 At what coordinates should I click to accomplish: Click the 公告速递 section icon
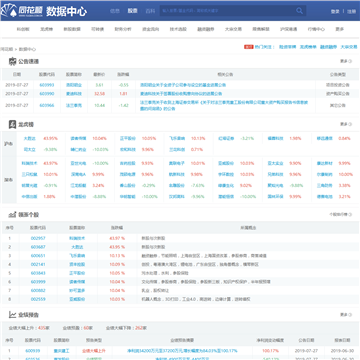(13, 61)
